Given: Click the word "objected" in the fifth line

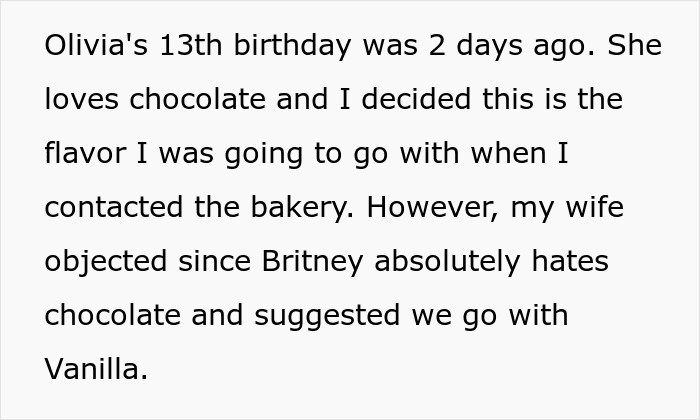Looking at the screenshot, I should click(106, 263).
